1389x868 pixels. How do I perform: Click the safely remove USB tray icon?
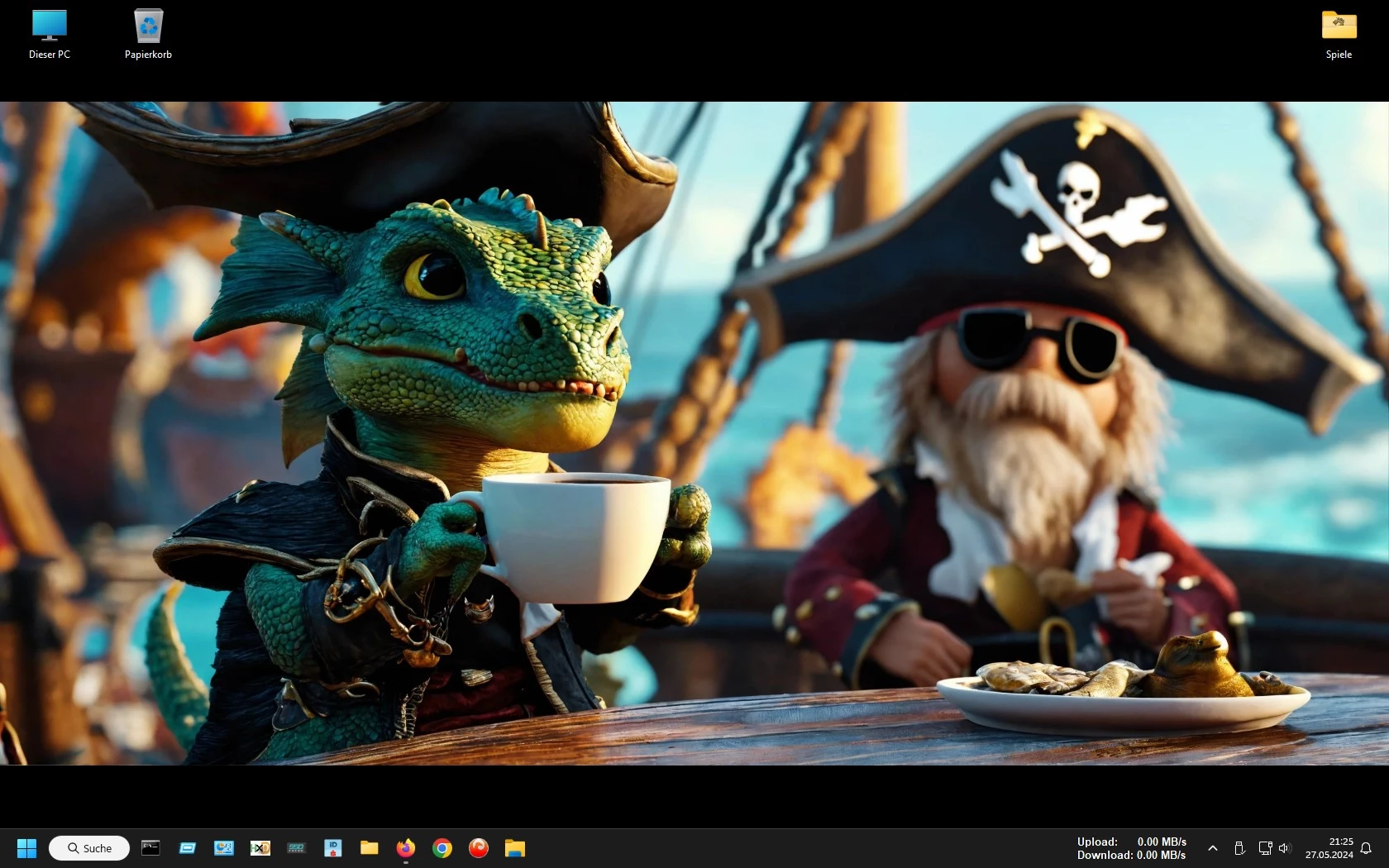click(x=1239, y=848)
